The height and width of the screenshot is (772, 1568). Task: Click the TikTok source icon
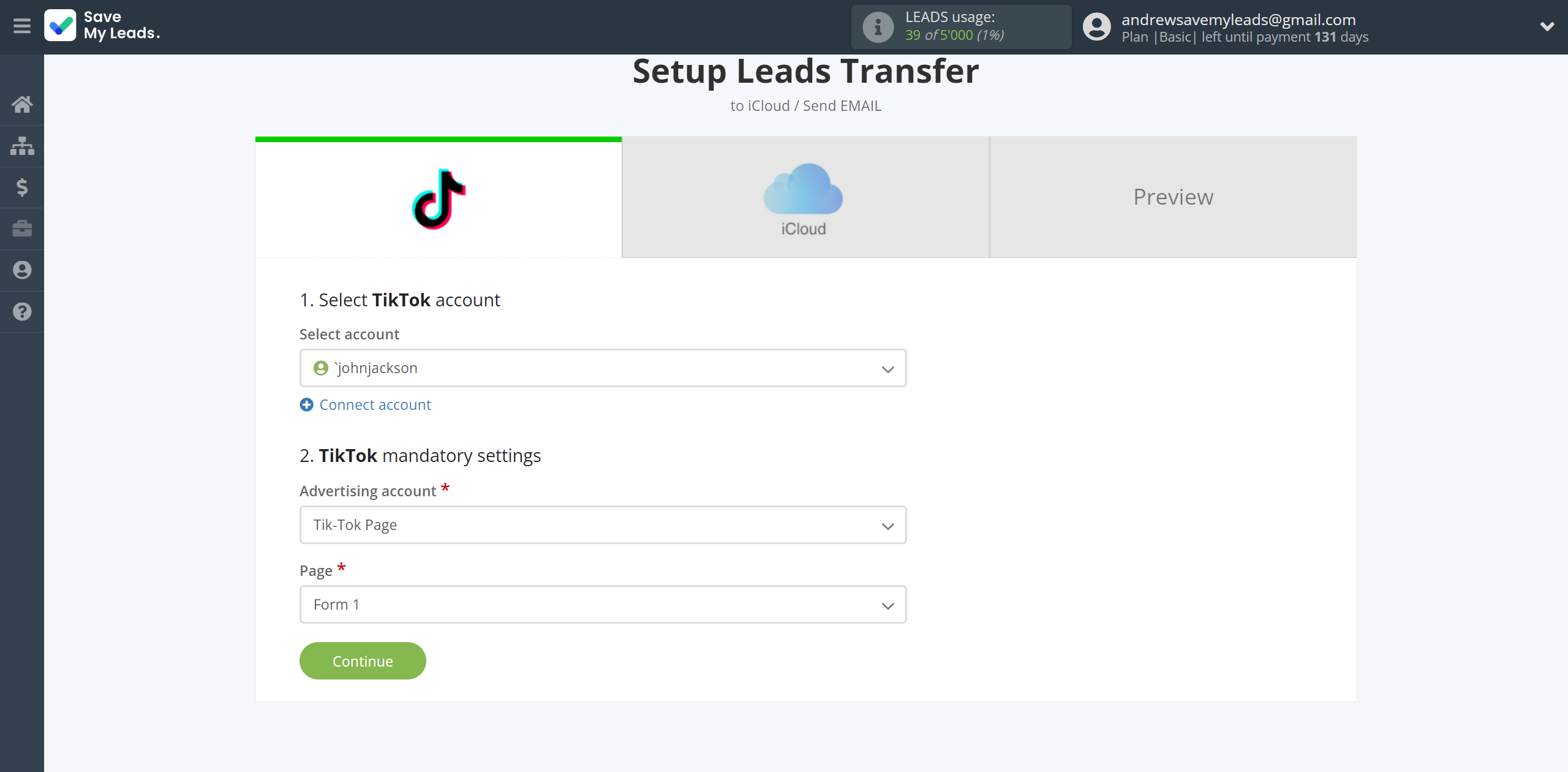437,197
